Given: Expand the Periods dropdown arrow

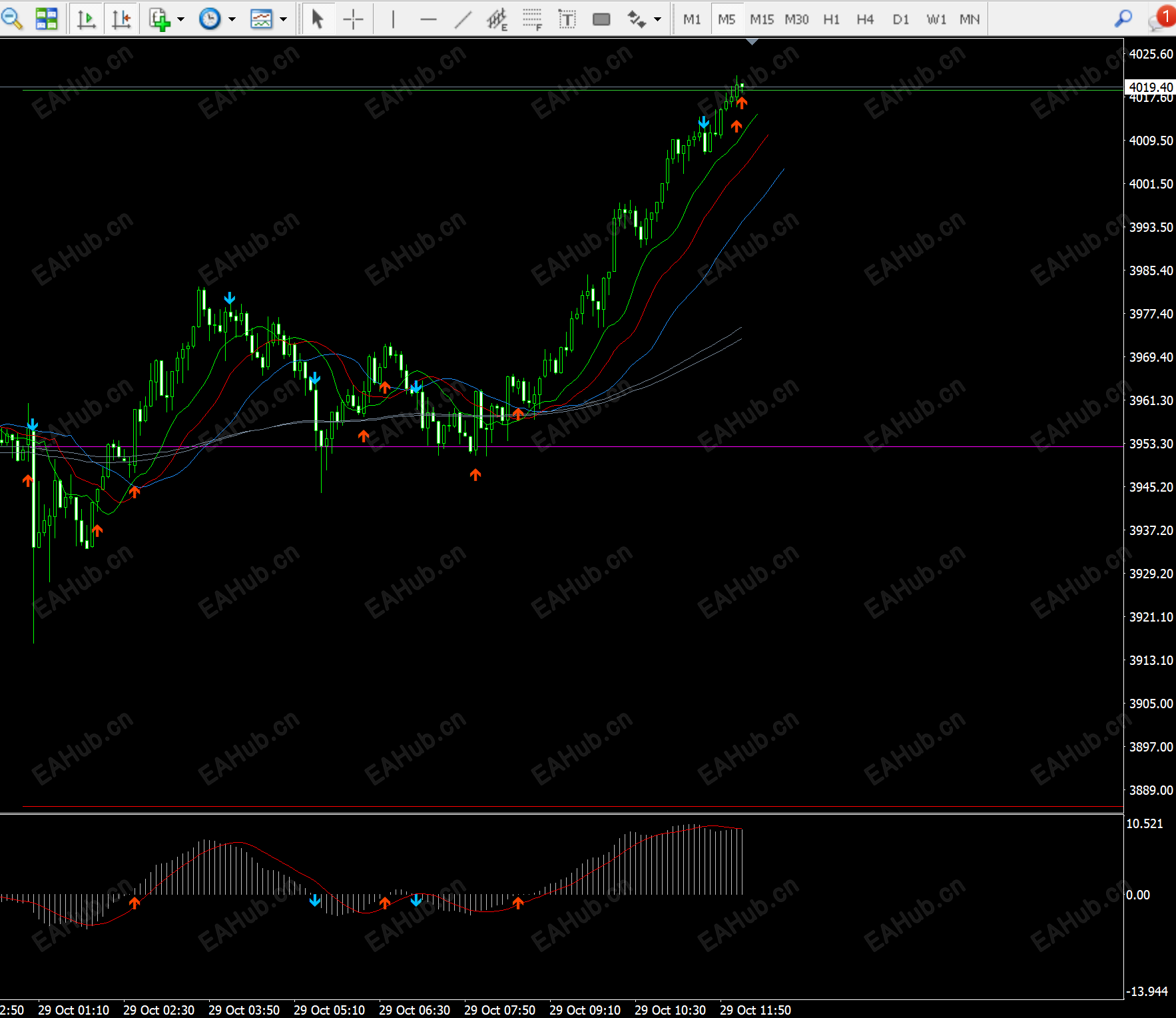Looking at the screenshot, I should click(x=232, y=19).
